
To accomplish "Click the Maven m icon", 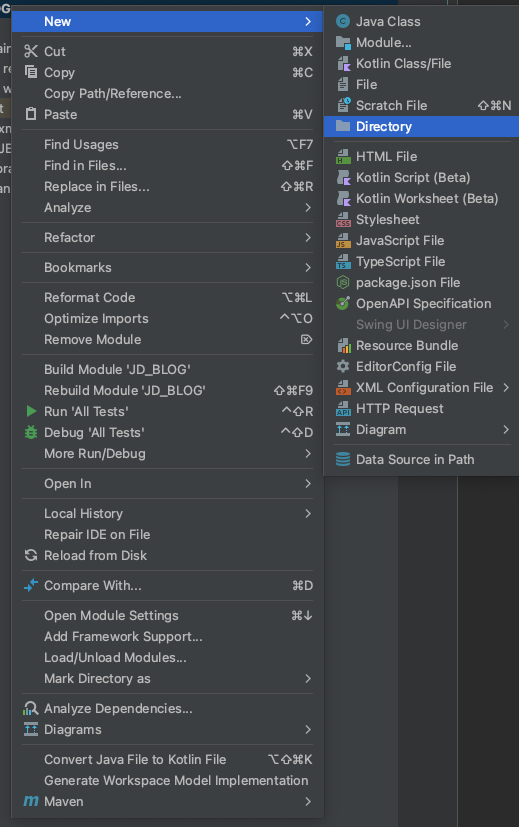I will pyautogui.click(x=31, y=801).
